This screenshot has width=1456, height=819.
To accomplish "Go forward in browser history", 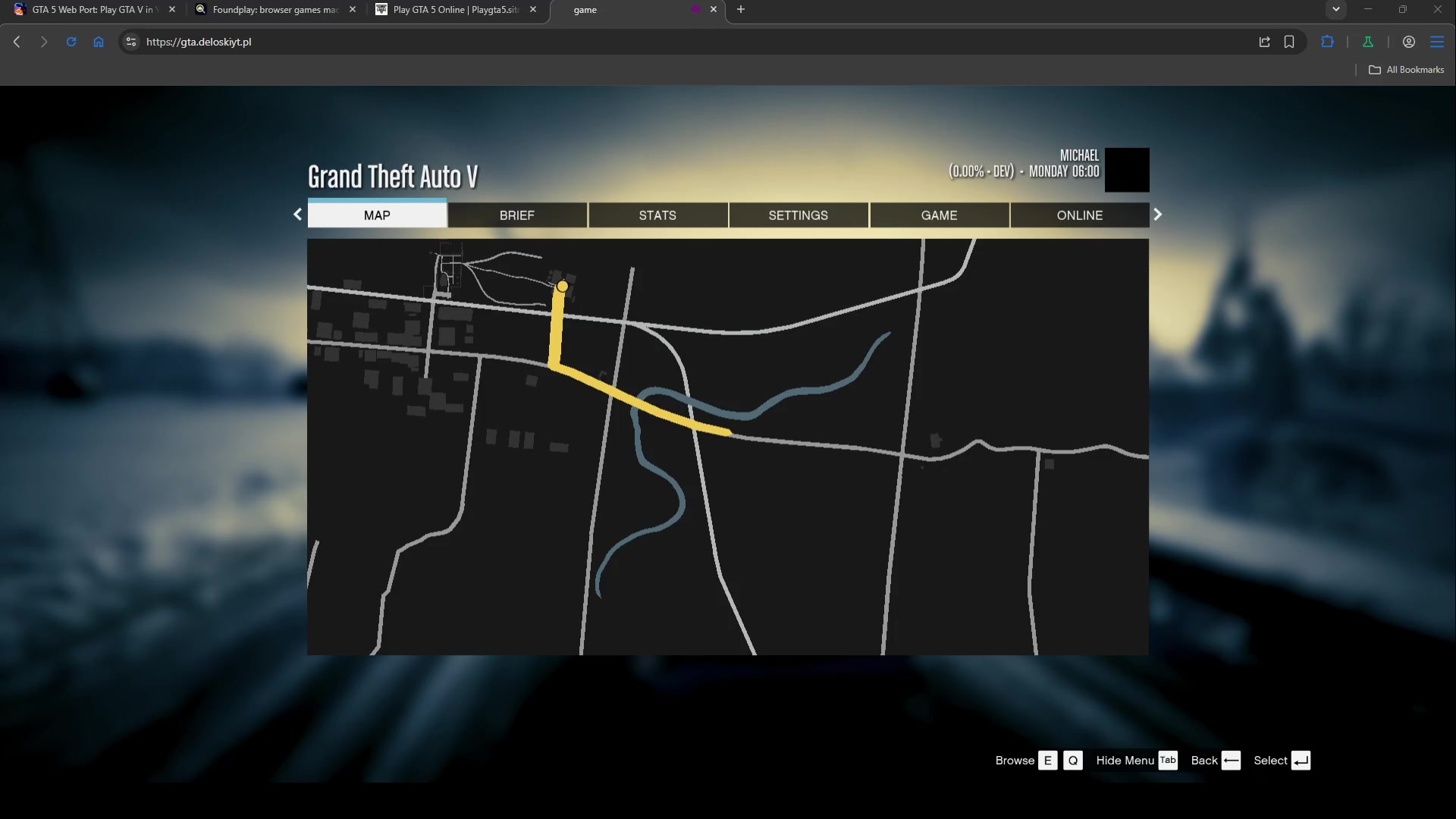I will (44, 42).
